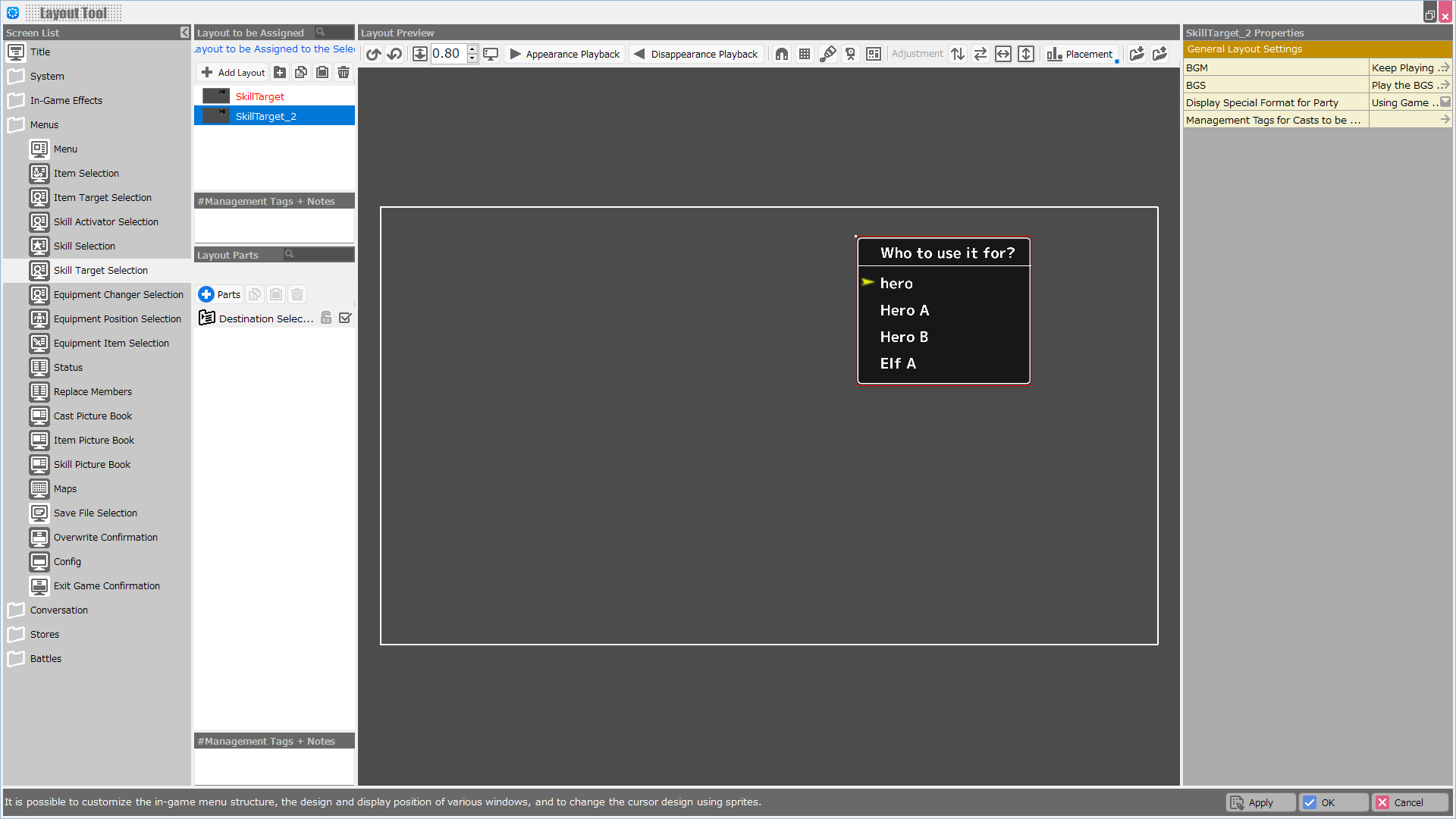Screen dimensions: 1456x819
Task: Click the grid display toggle icon
Action: [805, 54]
